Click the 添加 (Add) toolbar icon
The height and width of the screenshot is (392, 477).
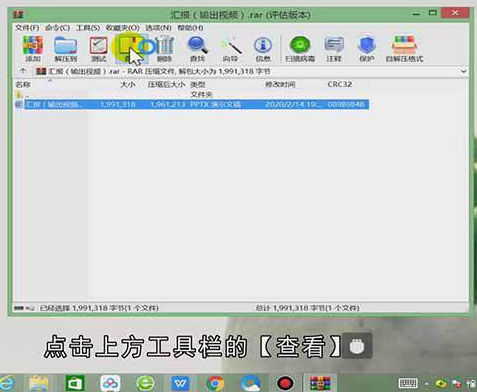(33, 49)
